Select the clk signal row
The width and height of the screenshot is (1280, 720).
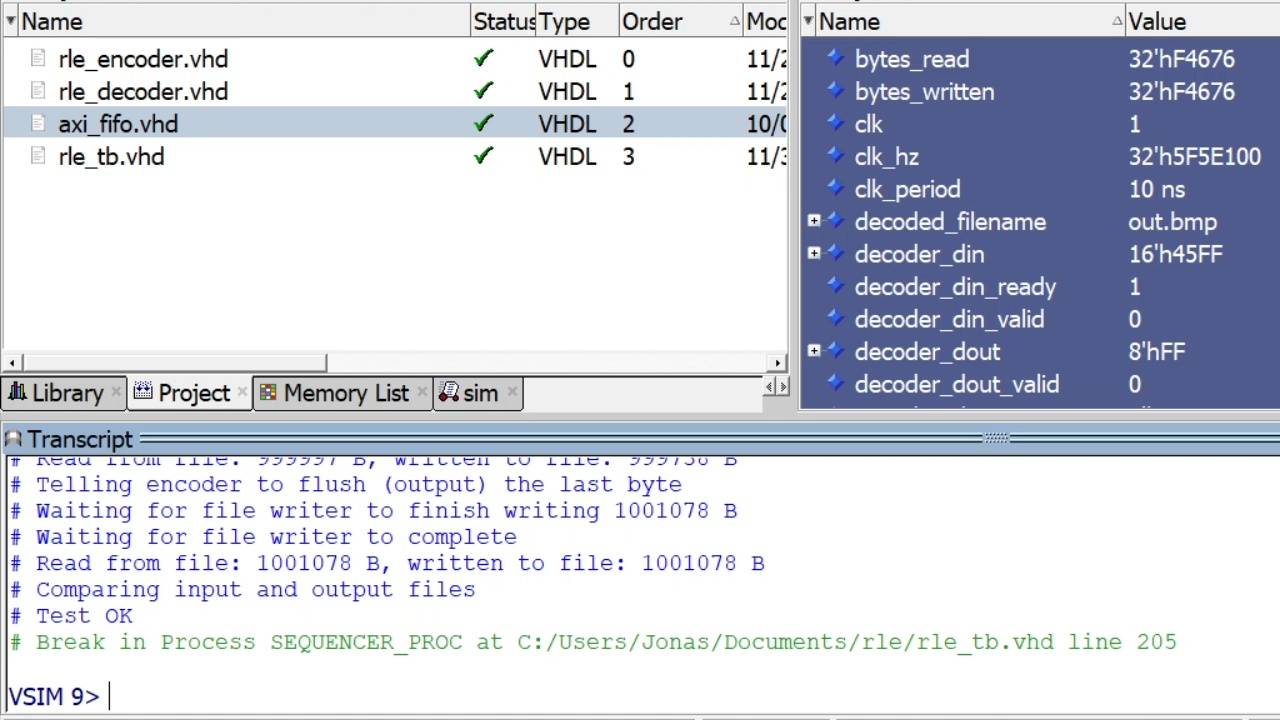coord(1040,124)
